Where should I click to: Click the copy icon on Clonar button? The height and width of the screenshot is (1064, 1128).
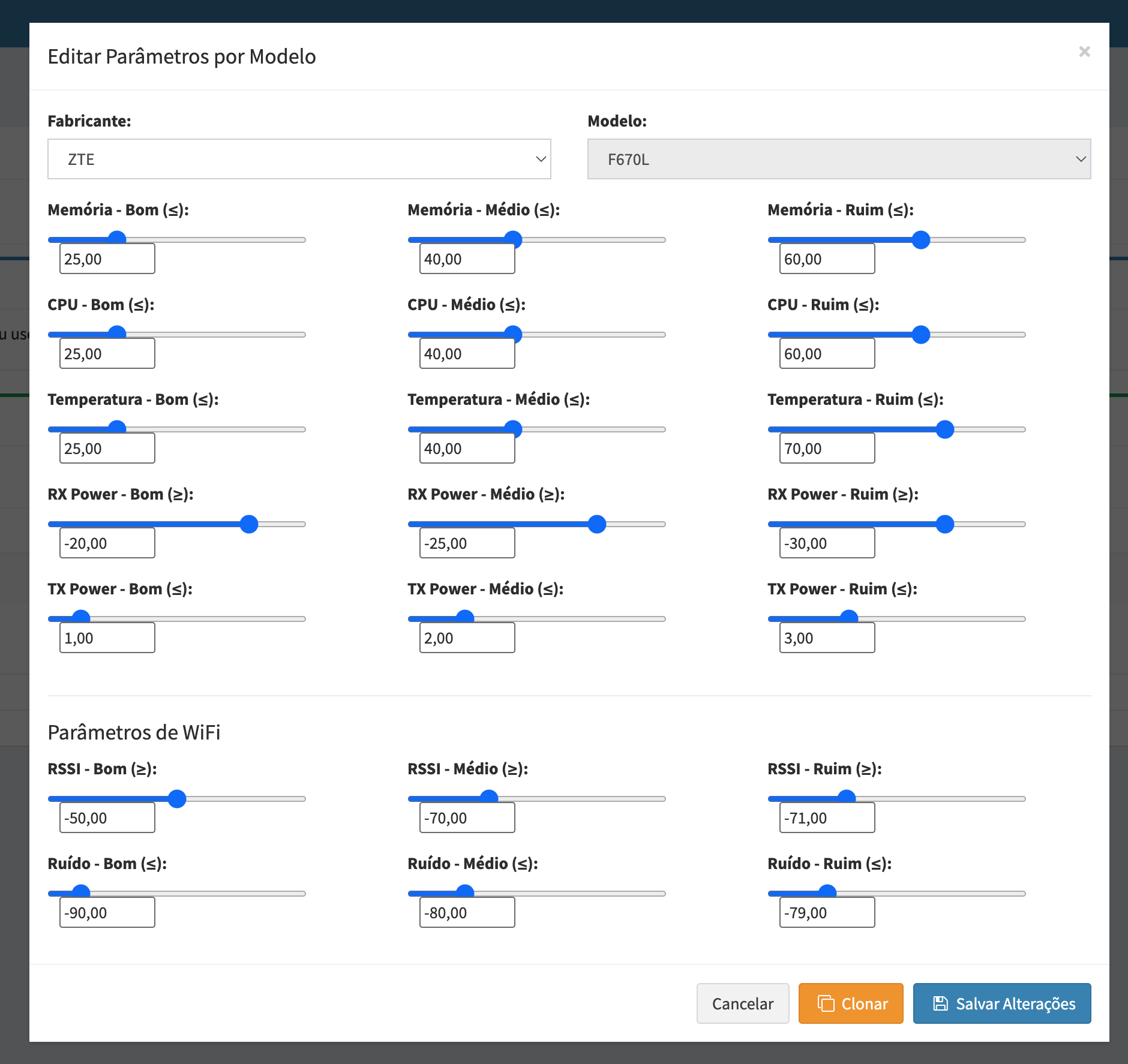826,1003
